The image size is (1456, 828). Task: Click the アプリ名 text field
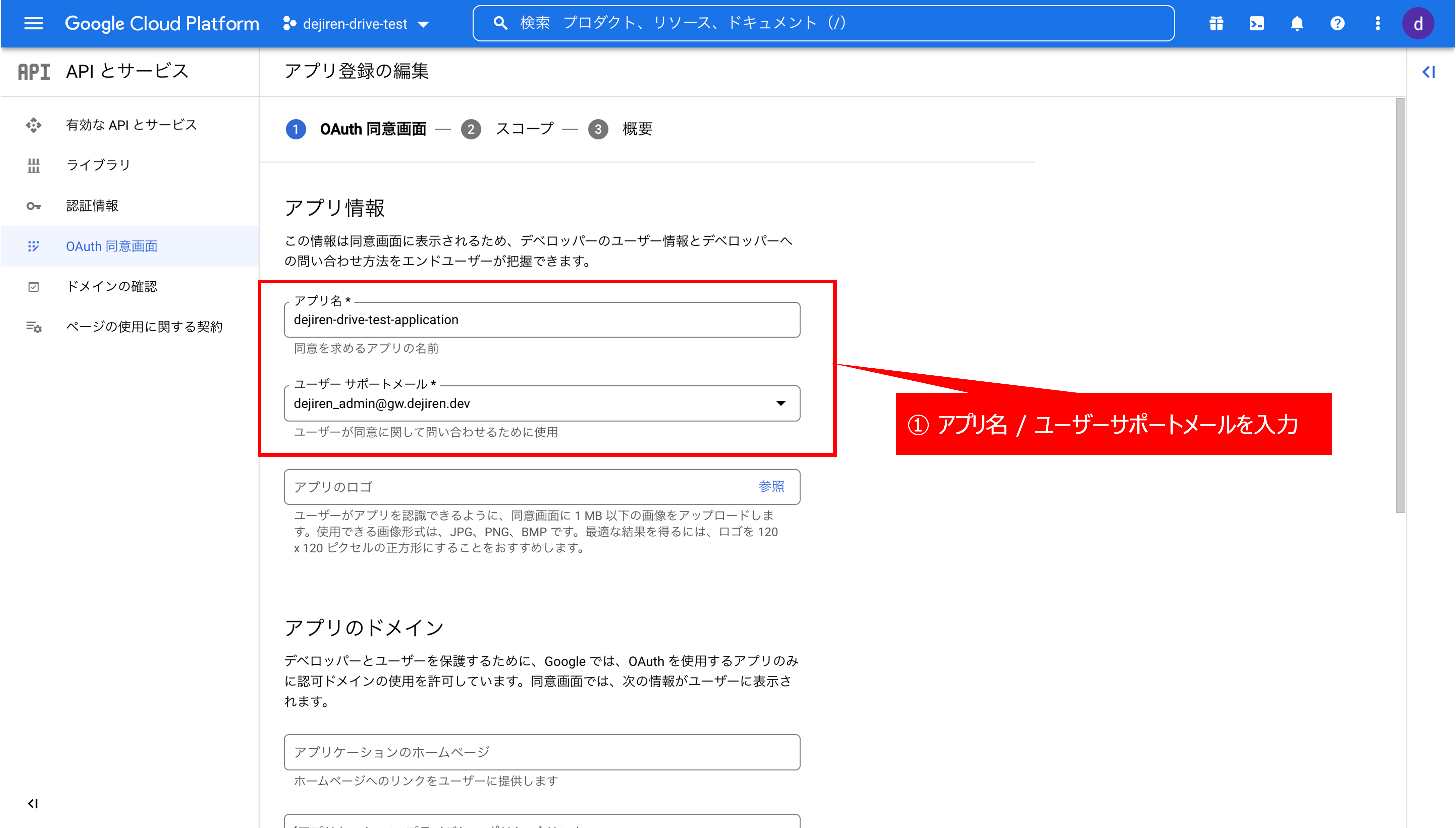542,320
